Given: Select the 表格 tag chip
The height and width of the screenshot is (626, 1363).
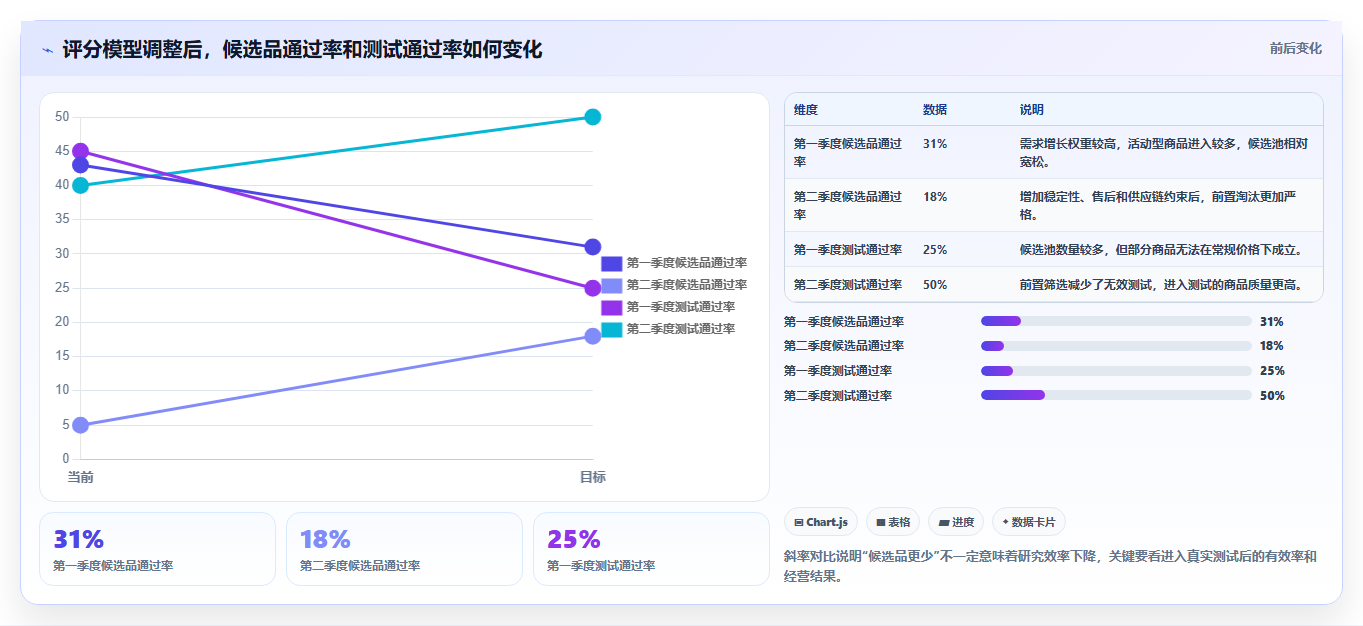Looking at the screenshot, I should point(893,522).
